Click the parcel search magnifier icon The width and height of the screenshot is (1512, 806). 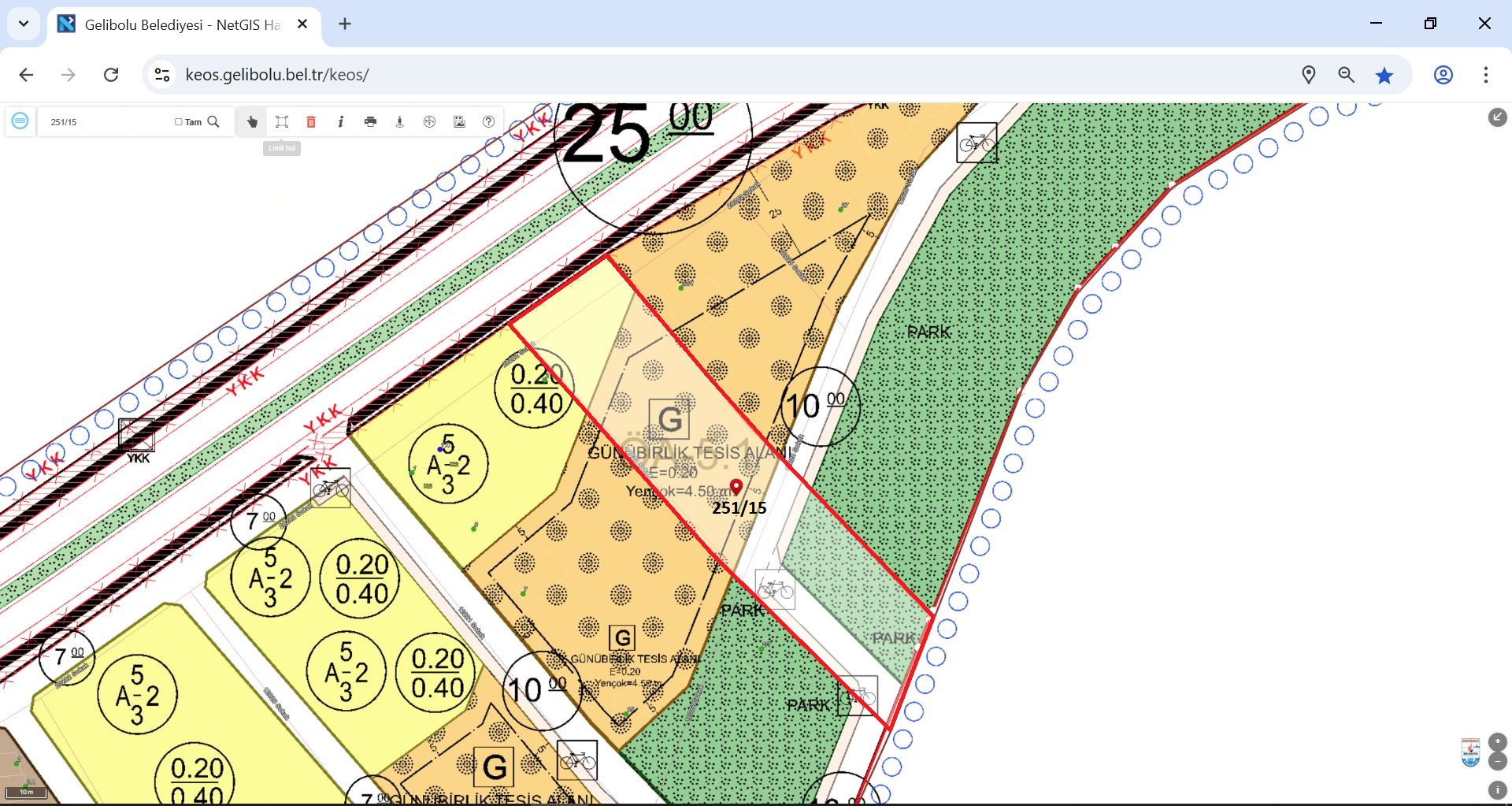point(213,121)
